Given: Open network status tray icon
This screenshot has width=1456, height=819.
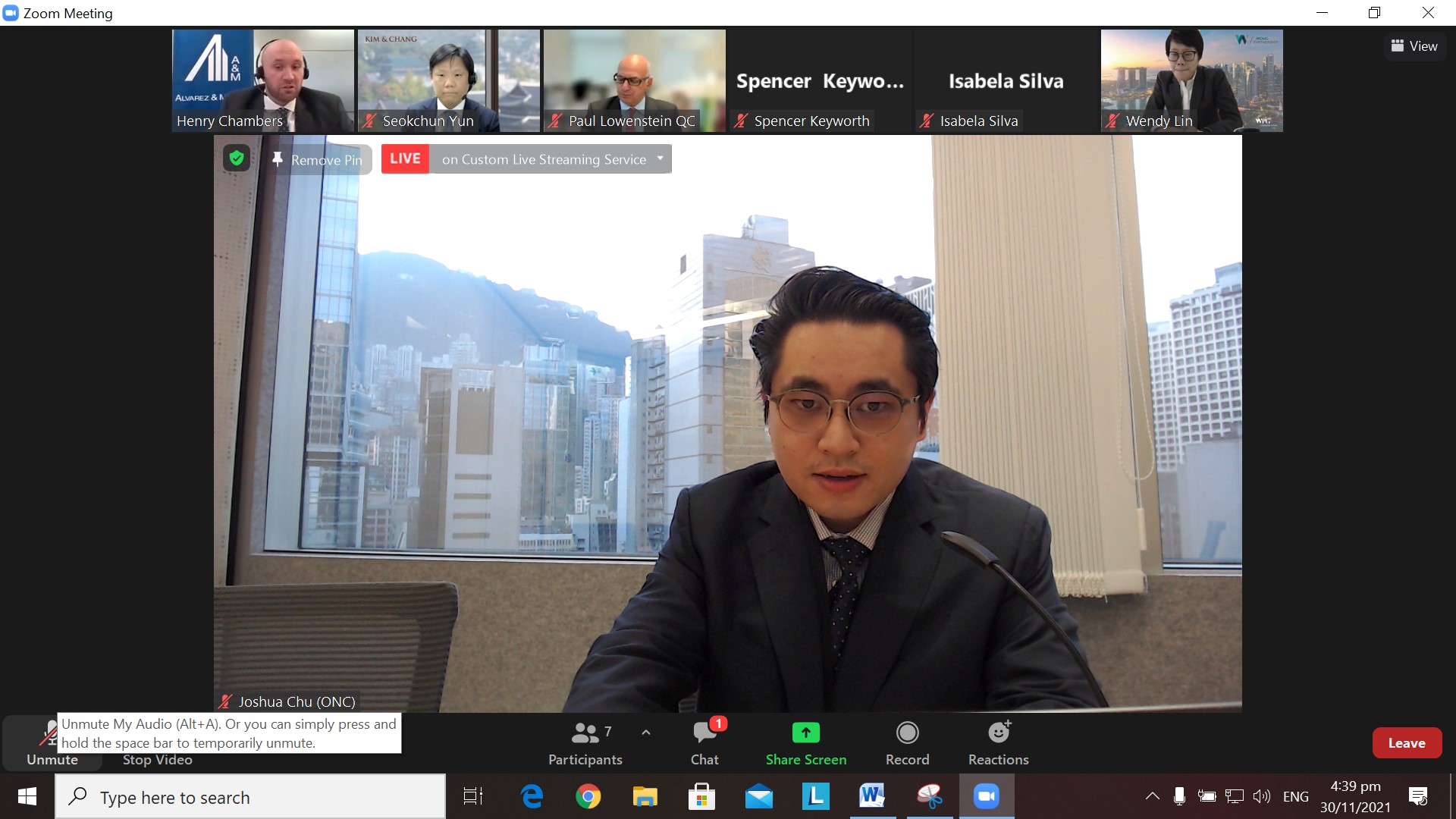Looking at the screenshot, I should coord(1234,796).
